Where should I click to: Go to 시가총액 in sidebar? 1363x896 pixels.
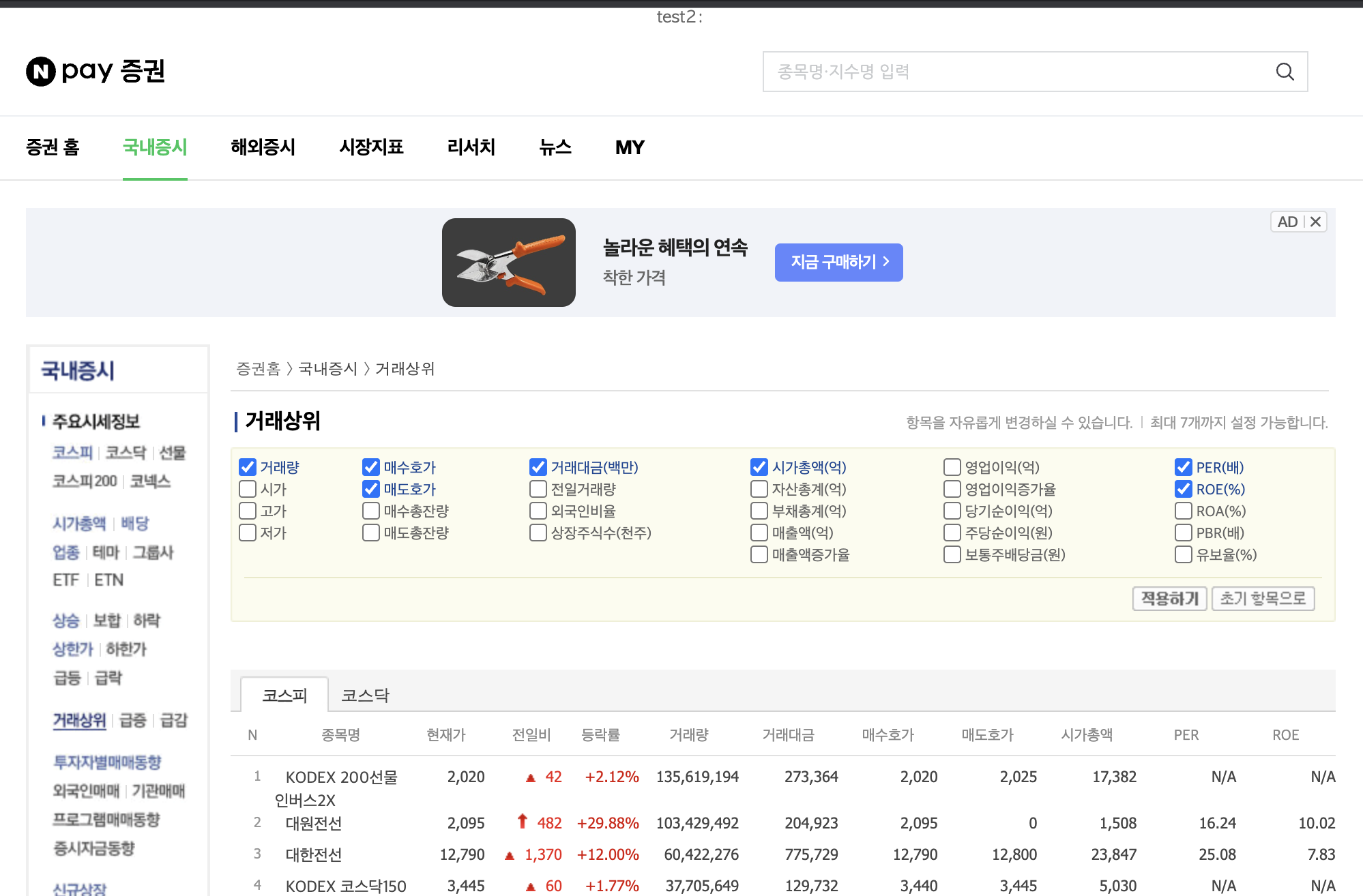79,524
